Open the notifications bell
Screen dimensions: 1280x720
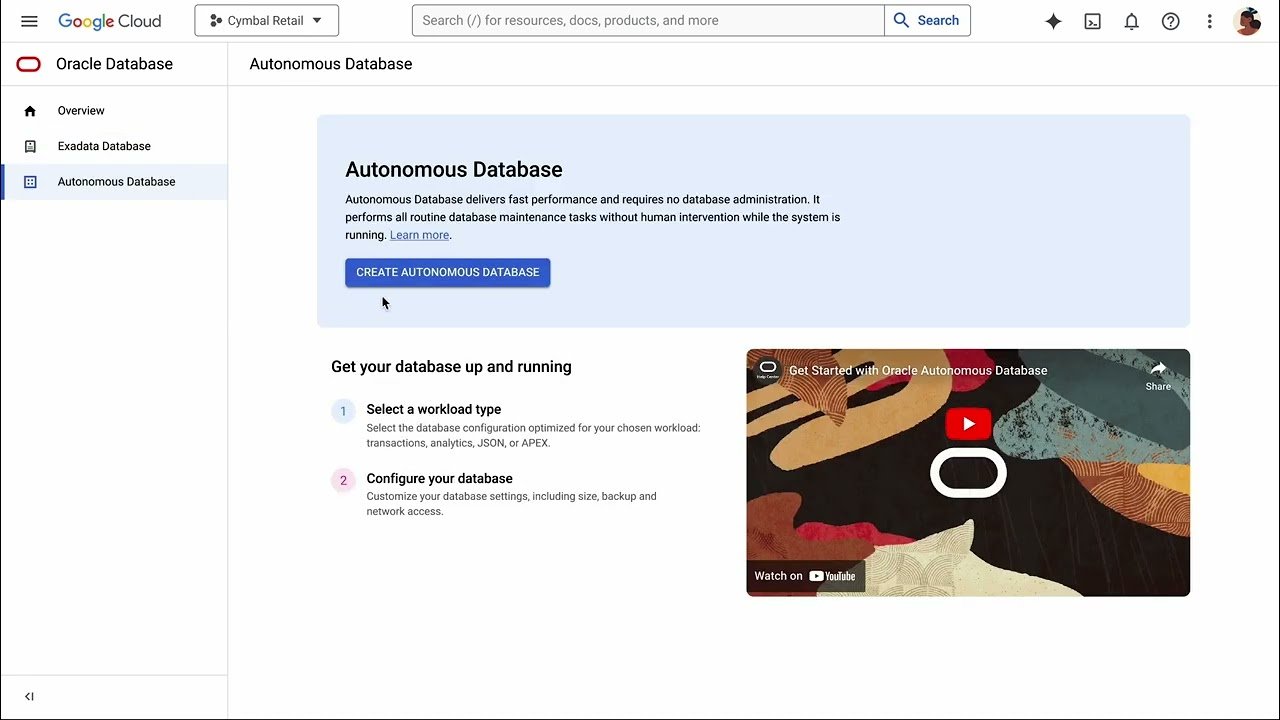[x=1131, y=21]
